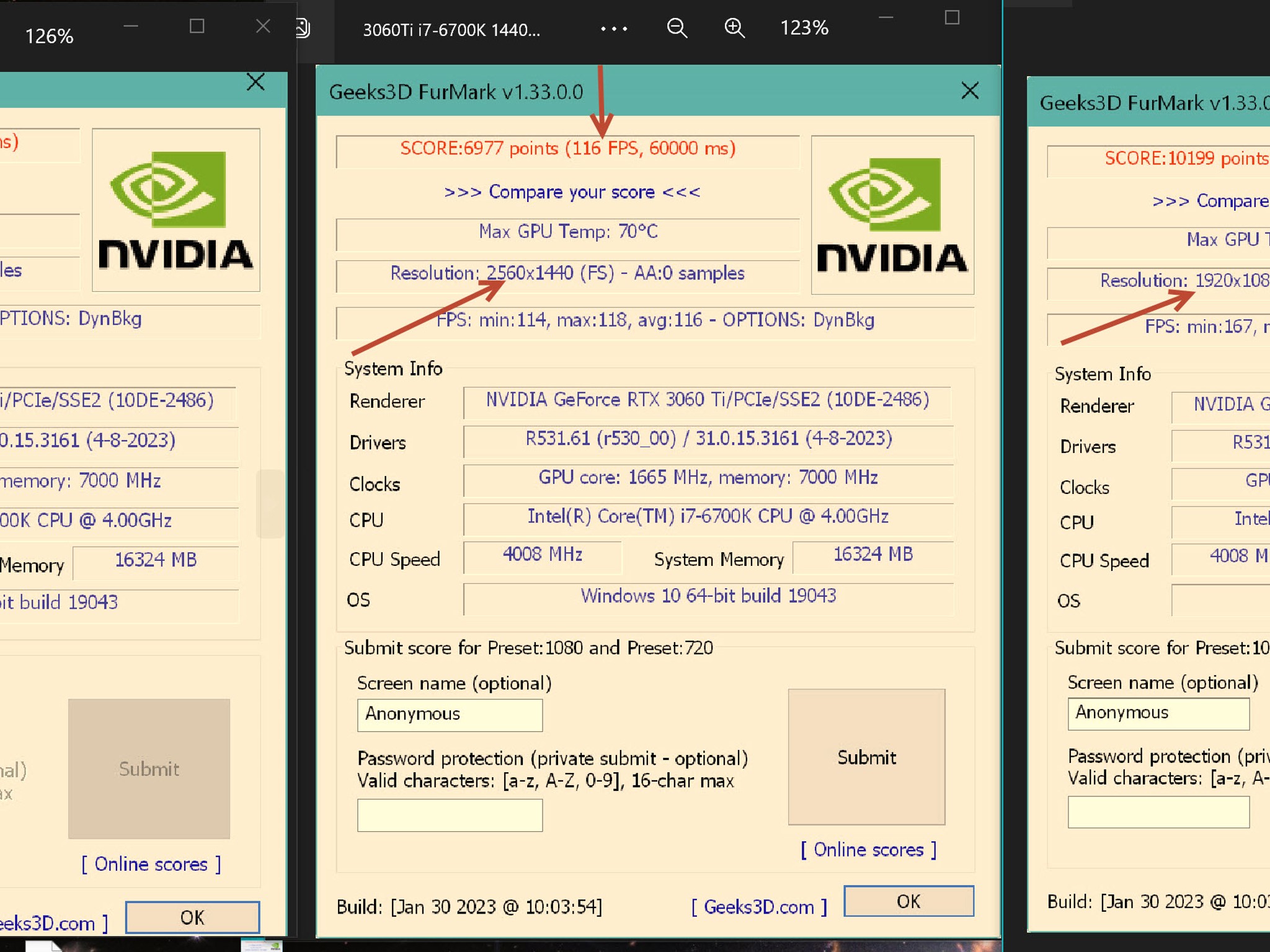Click the 126% zoom level in left viewer

[x=49, y=37]
